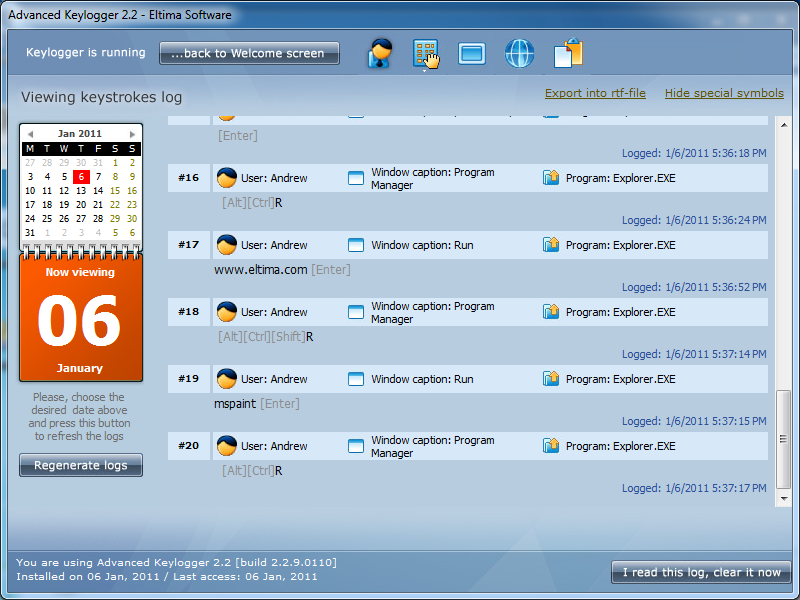Select January 7 in calendar
The width and height of the screenshot is (800, 600).
coord(98,177)
